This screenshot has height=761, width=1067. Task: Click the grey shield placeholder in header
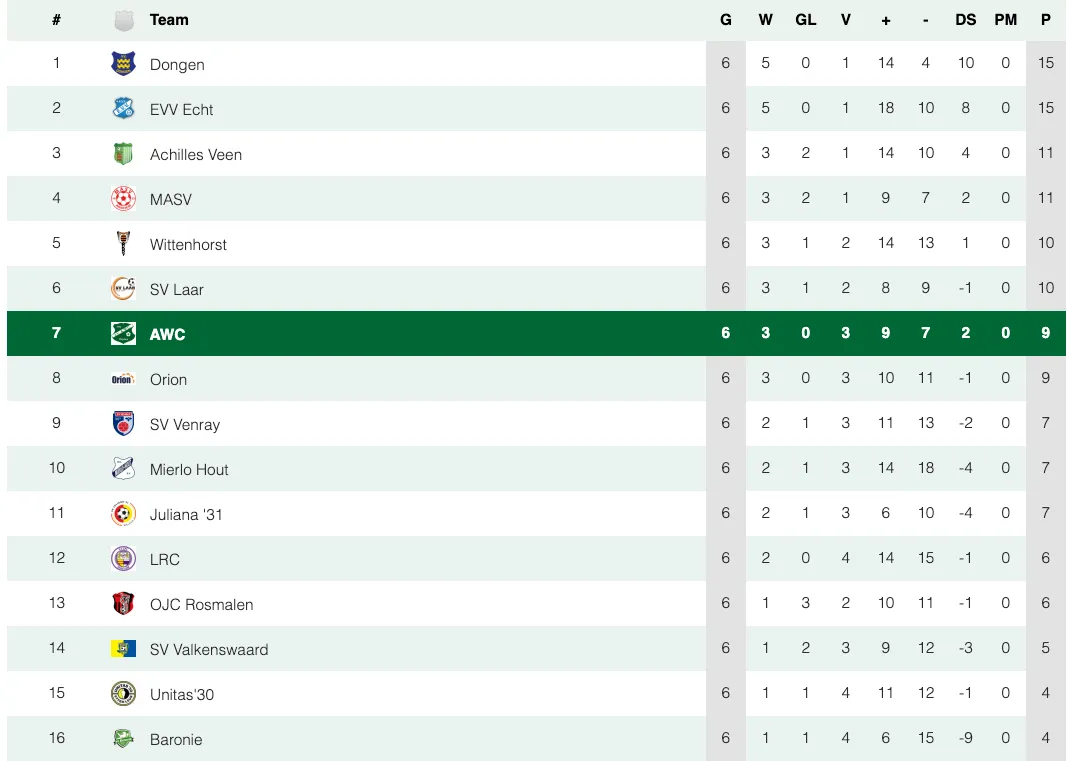point(123,20)
